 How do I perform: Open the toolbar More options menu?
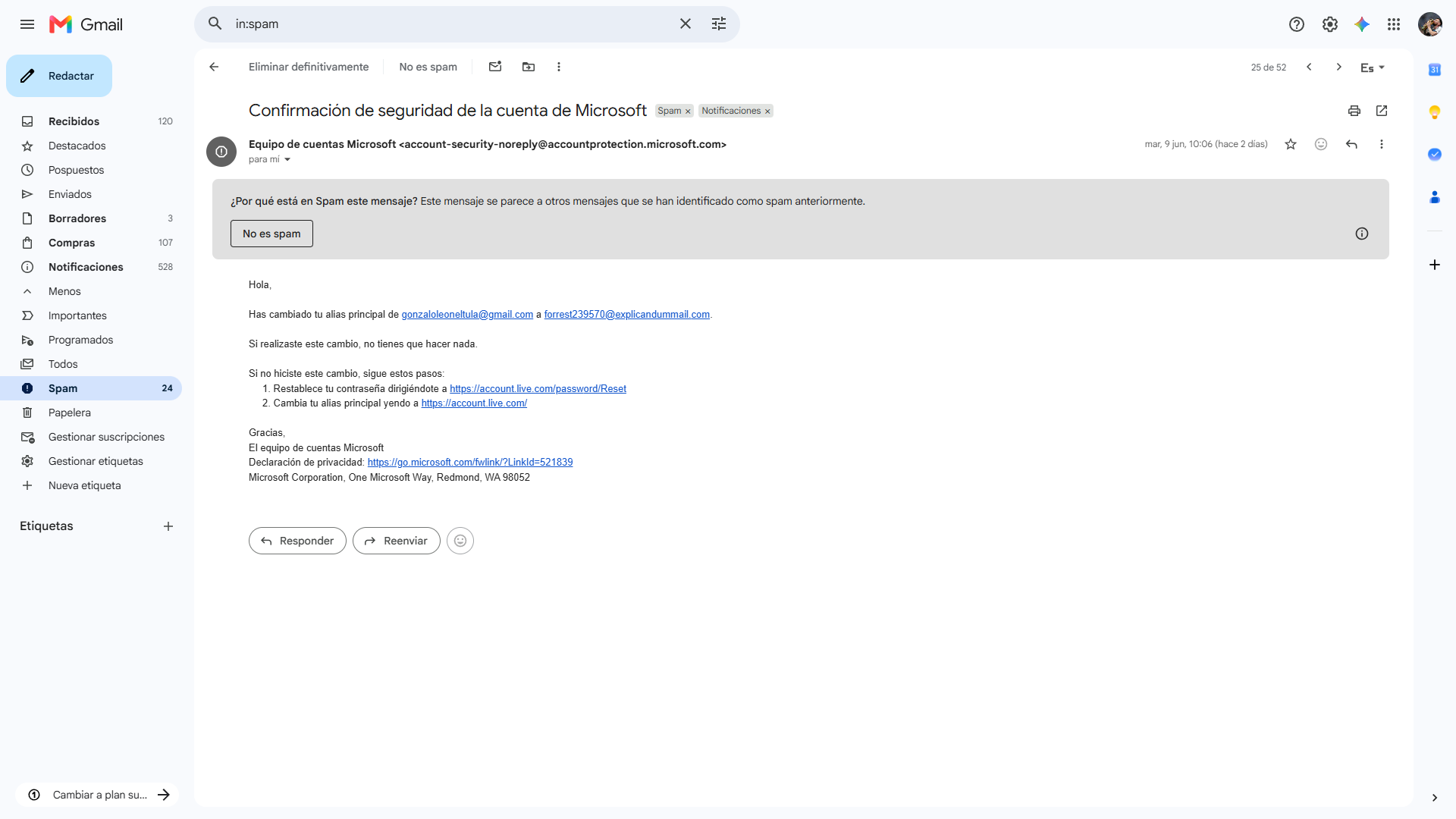pos(559,67)
